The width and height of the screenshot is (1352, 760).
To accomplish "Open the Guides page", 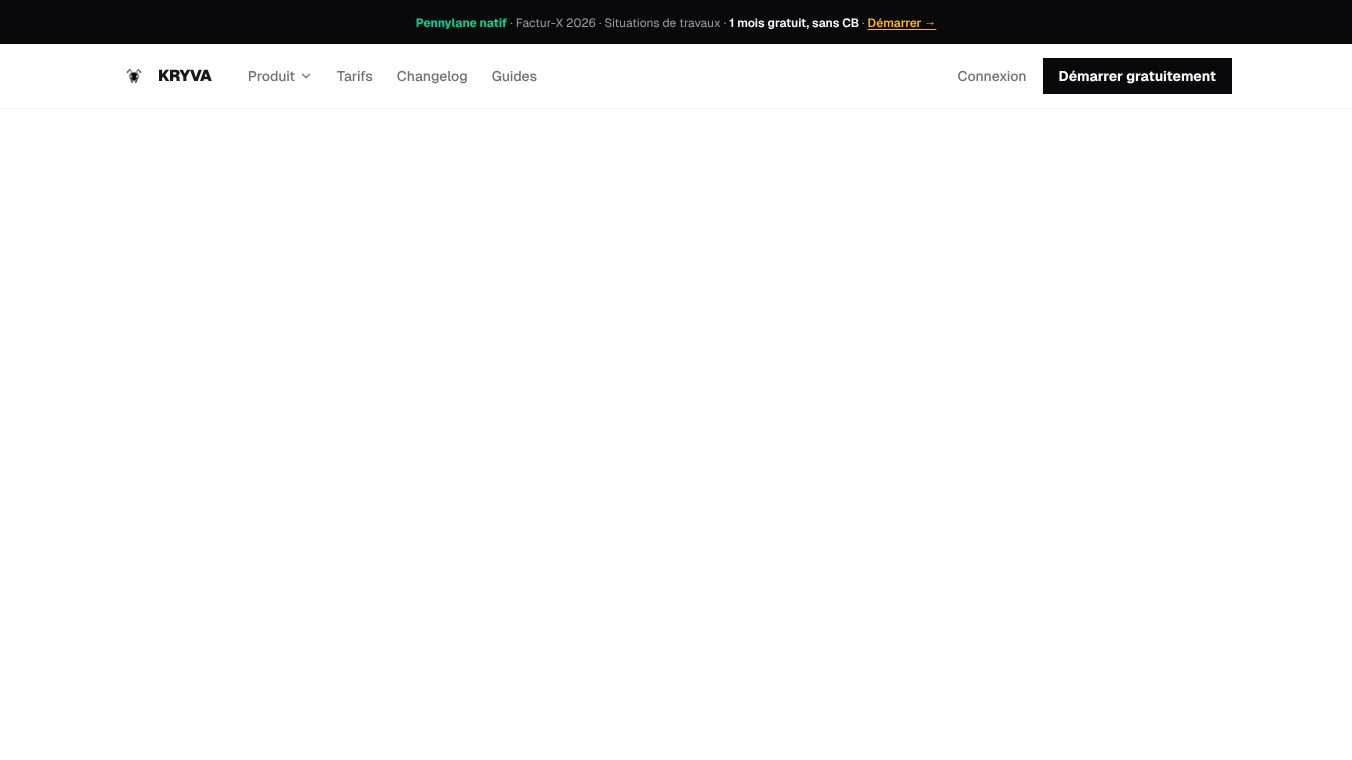I will tap(514, 76).
